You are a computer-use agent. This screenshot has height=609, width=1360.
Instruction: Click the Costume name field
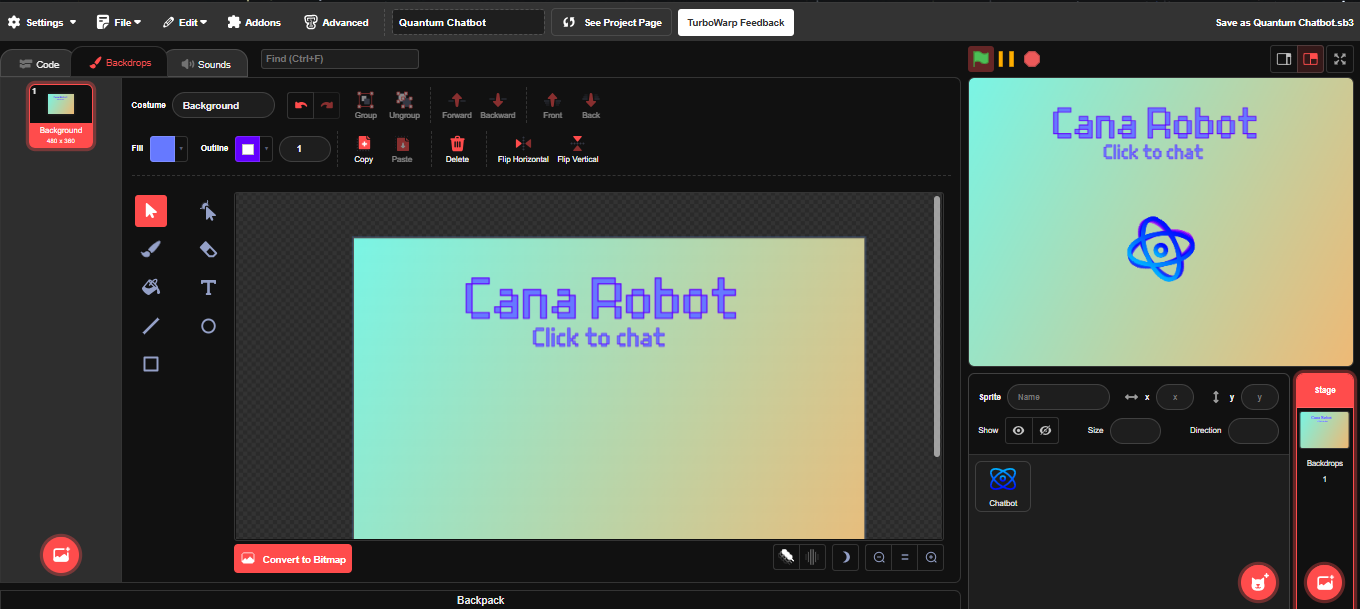click(x=223, y=105)
